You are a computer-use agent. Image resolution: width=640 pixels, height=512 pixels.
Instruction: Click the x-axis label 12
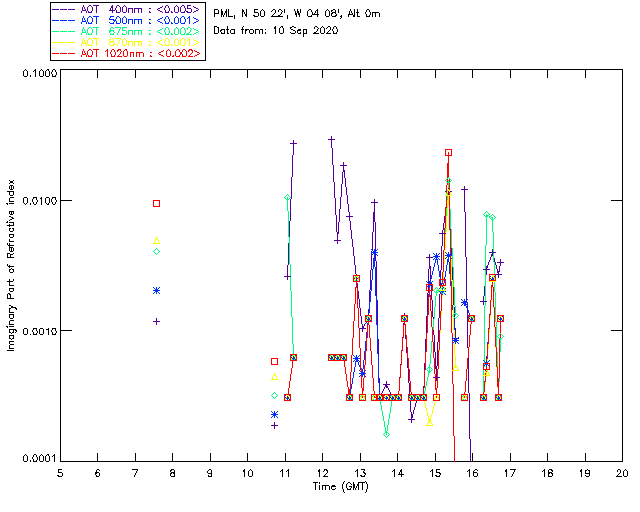pyautogui.click(x=322, y=473)
